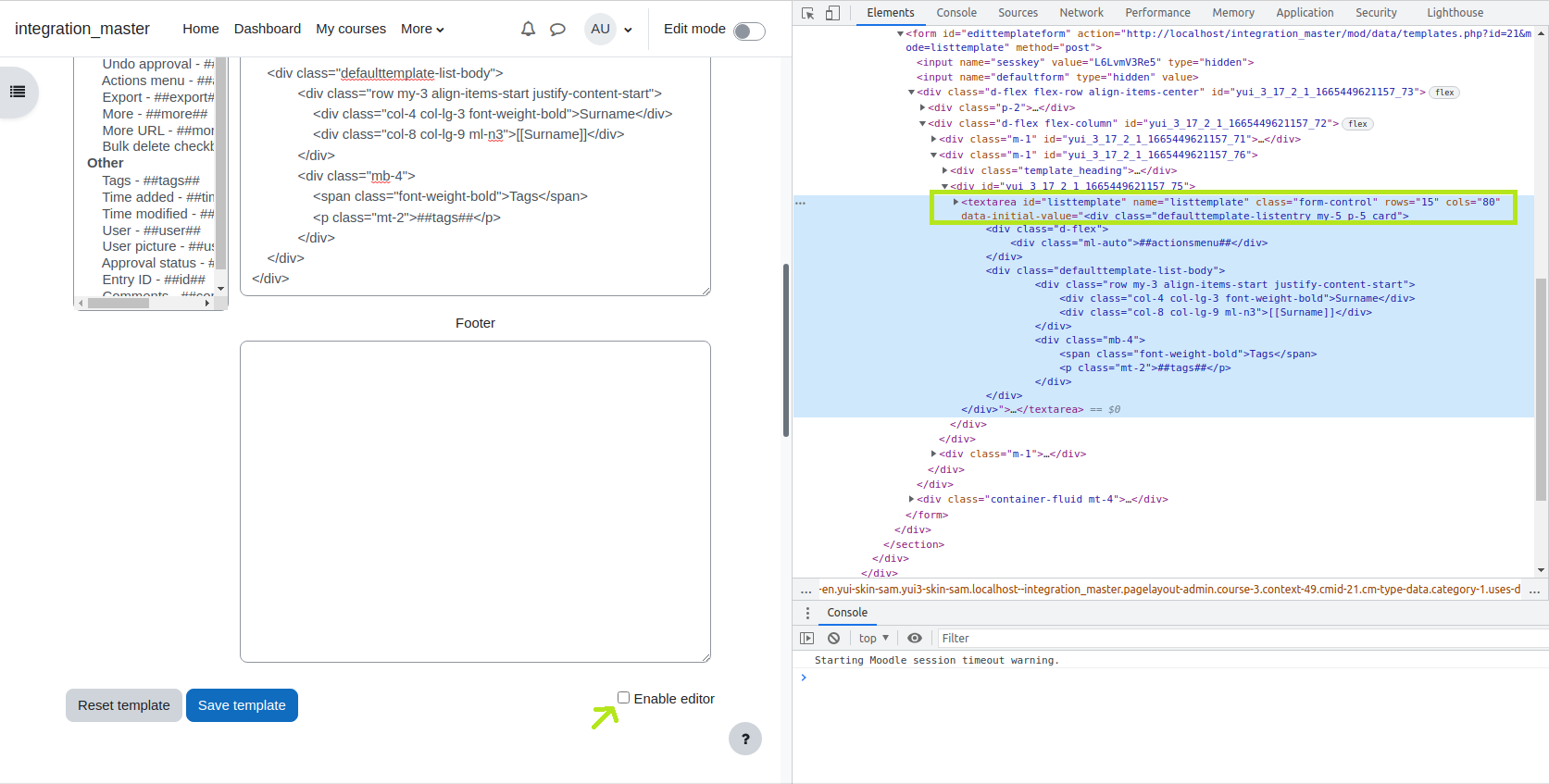Open the AU user avatar
Image resolution: width=1549 pixels, height=784 pixels.
coord(601,29)
